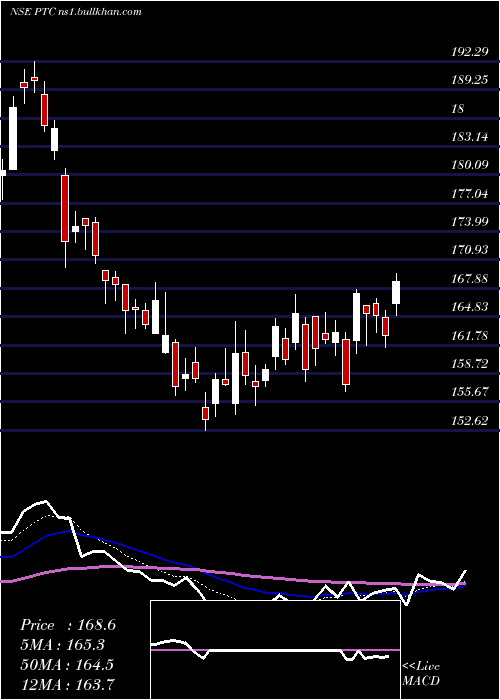Click the 5MA : 165.3 readout

click(63, 645)
